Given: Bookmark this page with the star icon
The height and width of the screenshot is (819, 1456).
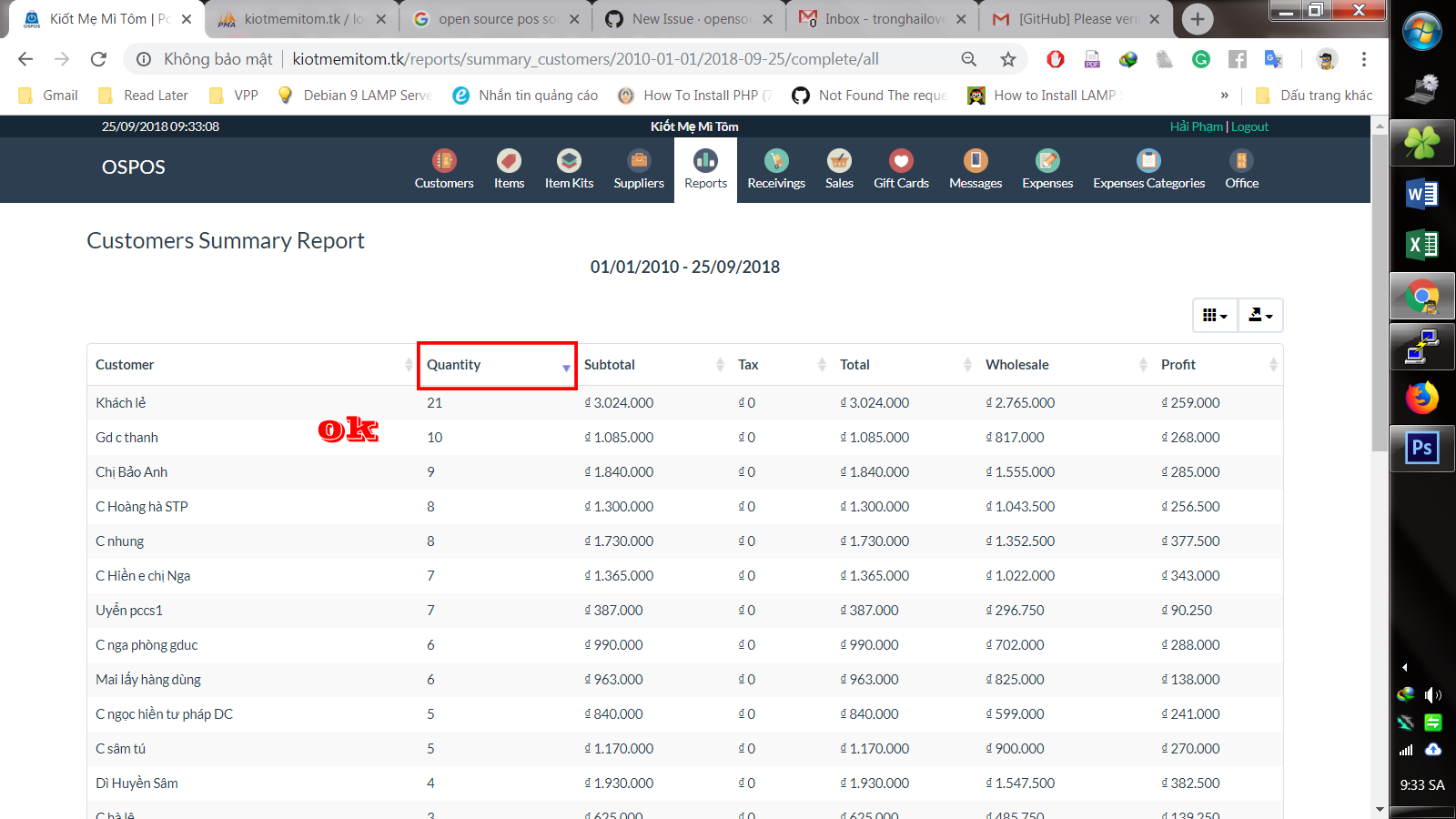Looking at the screenshot, I should tap(1007, 59).
